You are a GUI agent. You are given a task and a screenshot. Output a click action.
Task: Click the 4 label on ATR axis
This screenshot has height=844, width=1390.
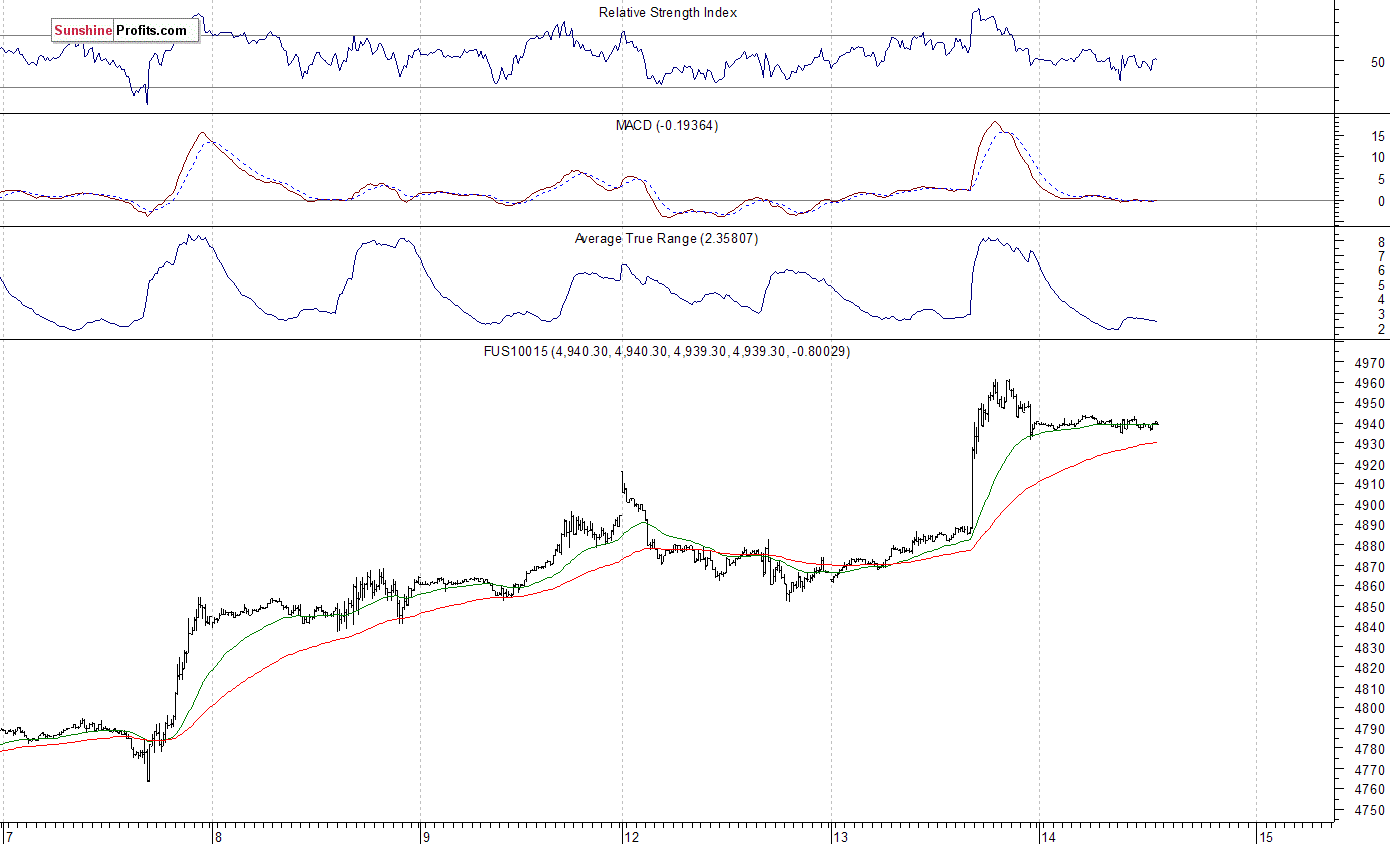[x=1381, y=300]
